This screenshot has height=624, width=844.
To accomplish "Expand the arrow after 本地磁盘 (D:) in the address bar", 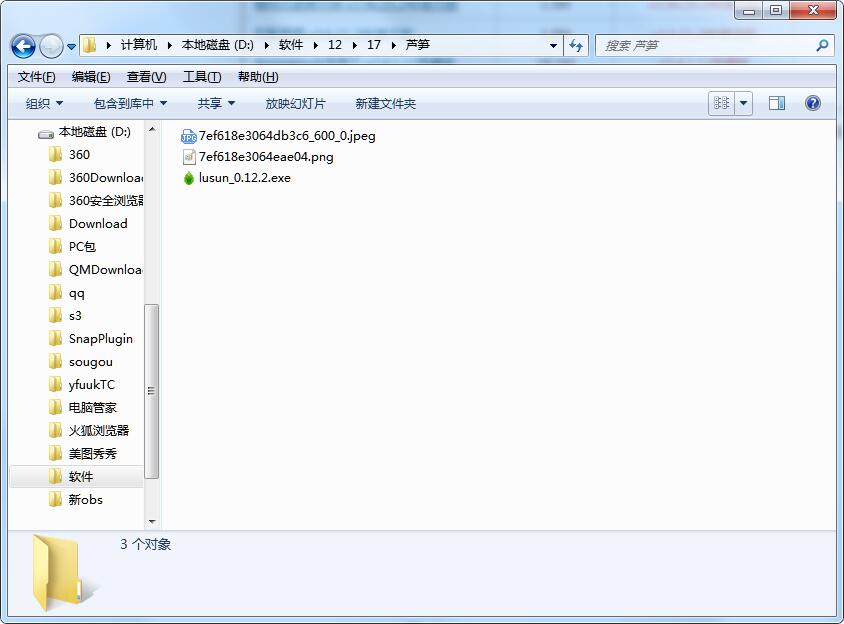I will click(x=266, y=45).
